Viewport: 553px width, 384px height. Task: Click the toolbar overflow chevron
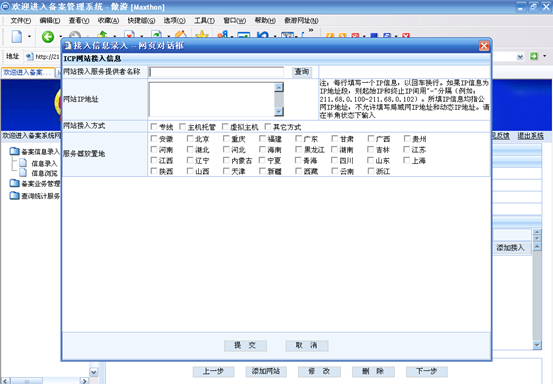[311, 30]
